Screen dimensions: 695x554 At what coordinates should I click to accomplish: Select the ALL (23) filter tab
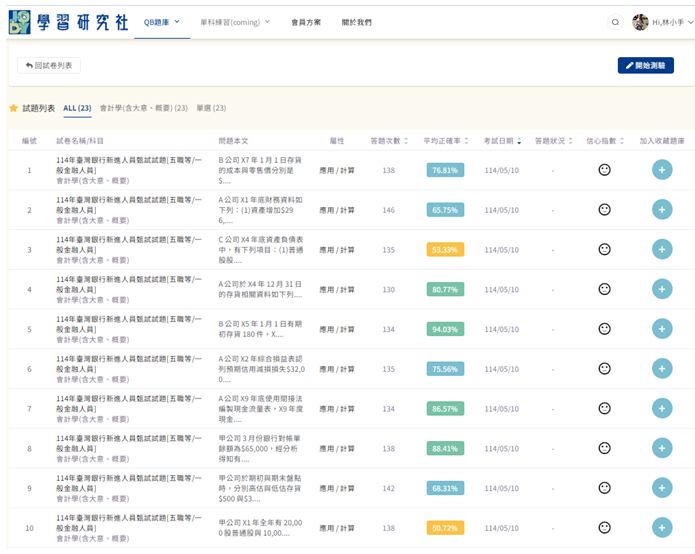tap(77, 107)
